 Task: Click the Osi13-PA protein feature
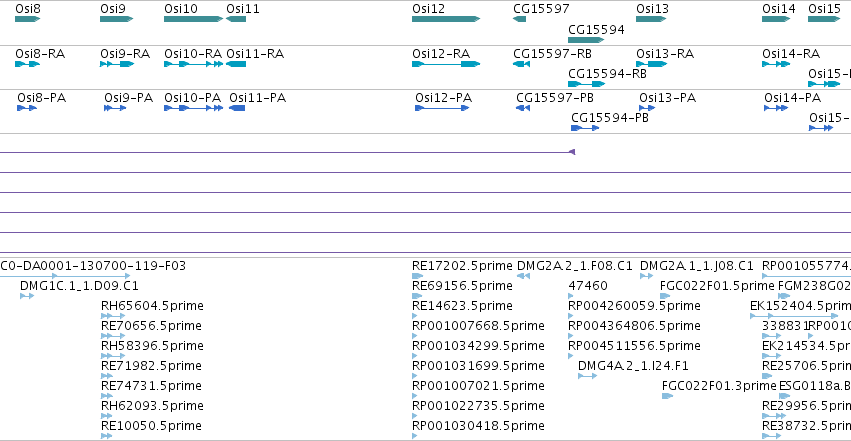click(647, 108)
